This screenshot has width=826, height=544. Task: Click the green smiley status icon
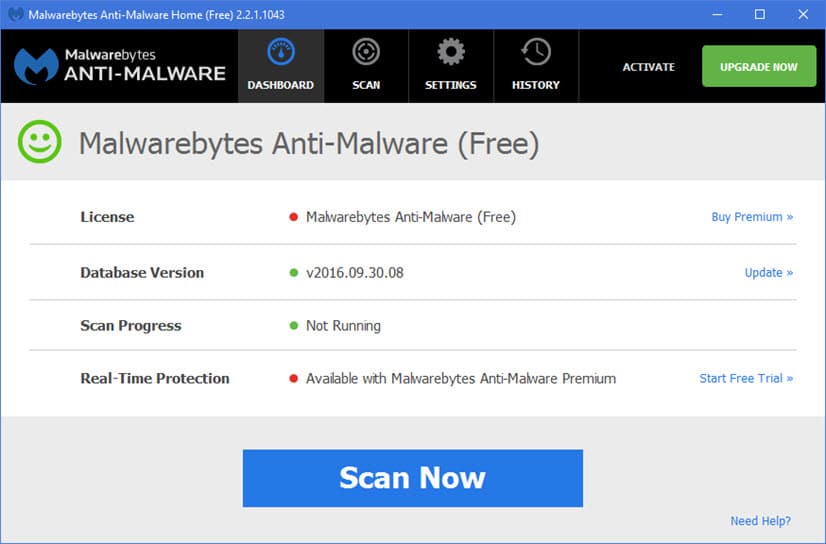[x=40, y=143]
